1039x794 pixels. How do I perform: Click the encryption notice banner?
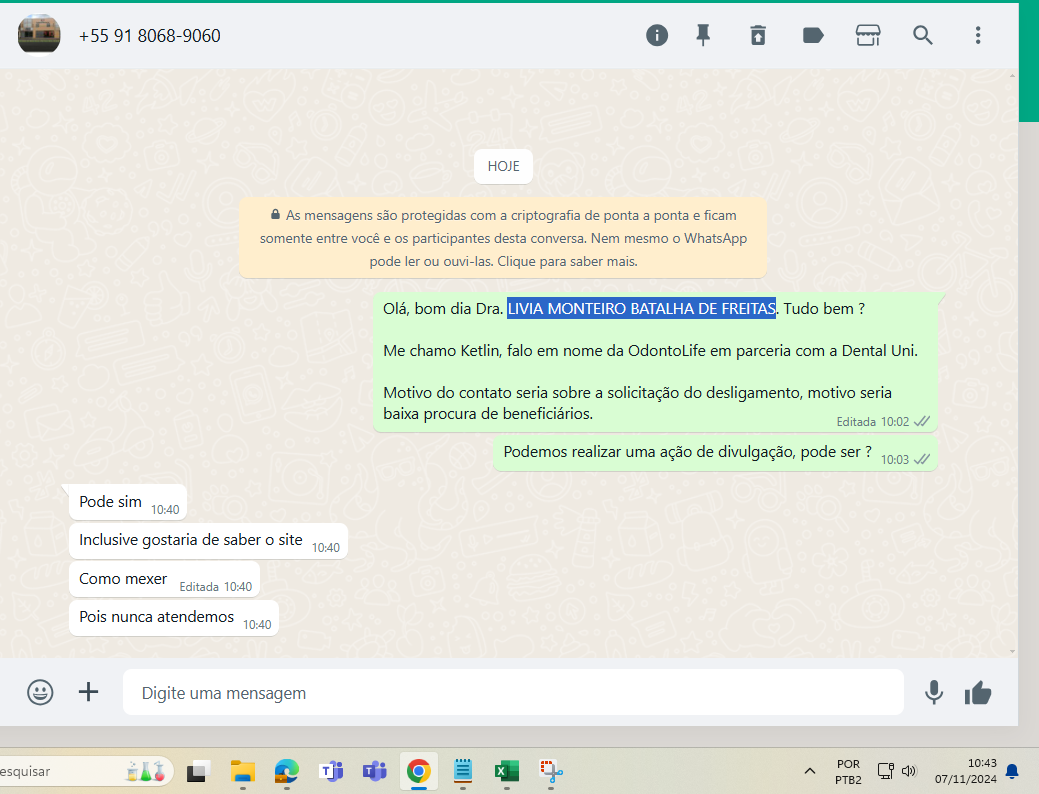pos(503,238)
